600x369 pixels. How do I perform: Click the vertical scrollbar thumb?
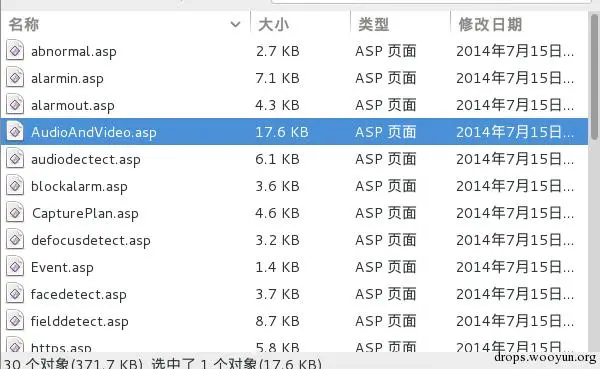click(x=594, y=77)
